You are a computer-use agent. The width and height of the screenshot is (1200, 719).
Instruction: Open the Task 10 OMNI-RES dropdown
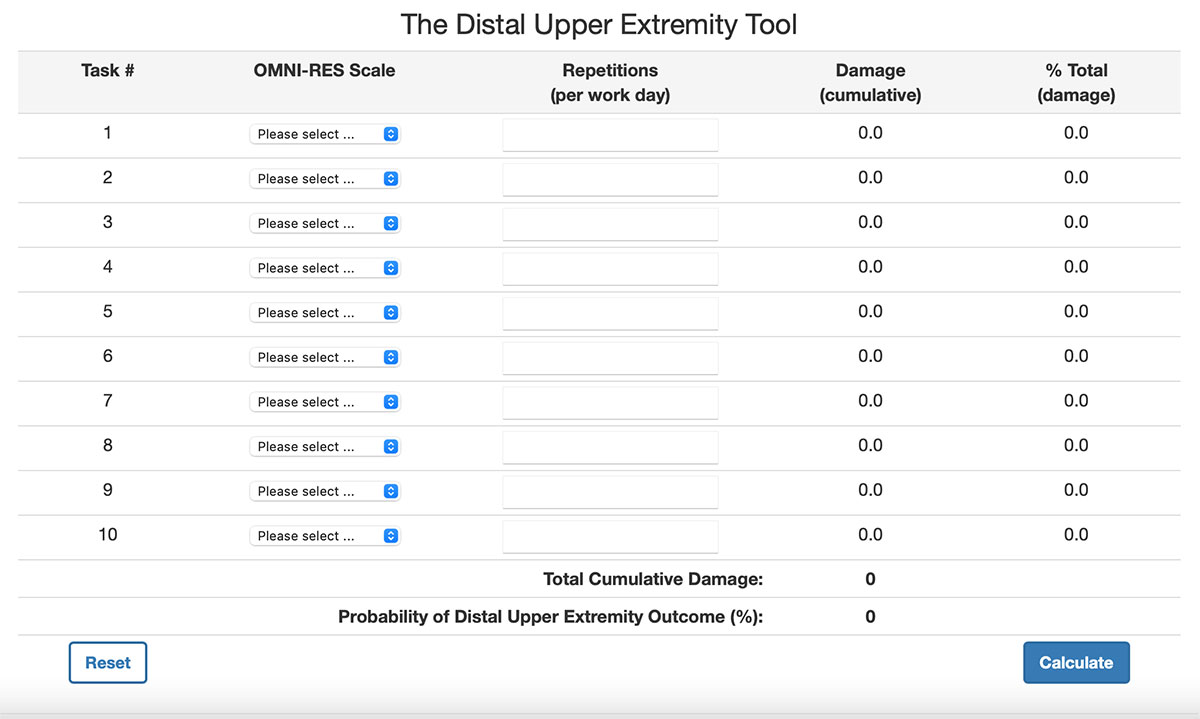pos(325,536)
